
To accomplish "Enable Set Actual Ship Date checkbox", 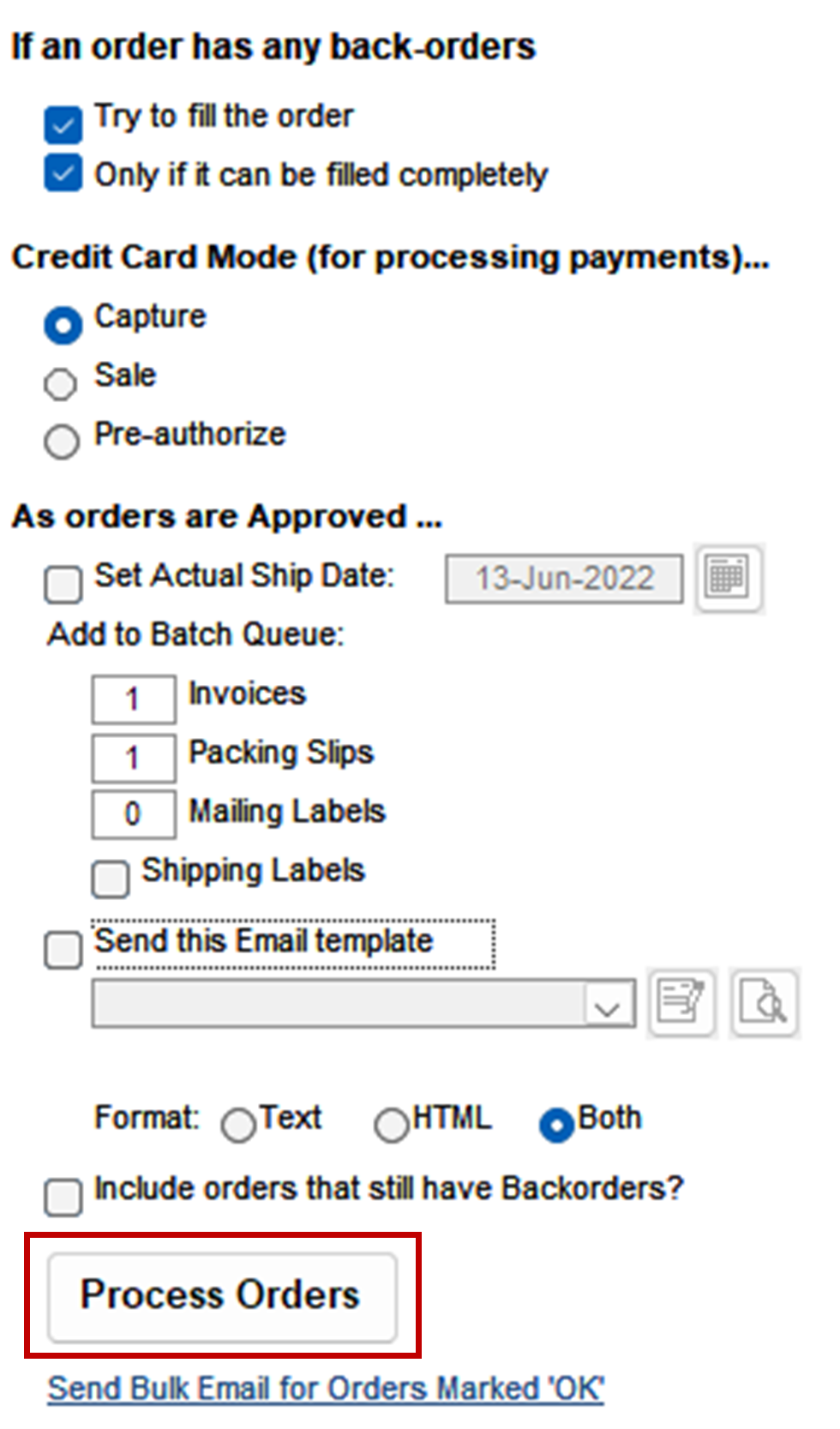I will (x=63, y=584).
